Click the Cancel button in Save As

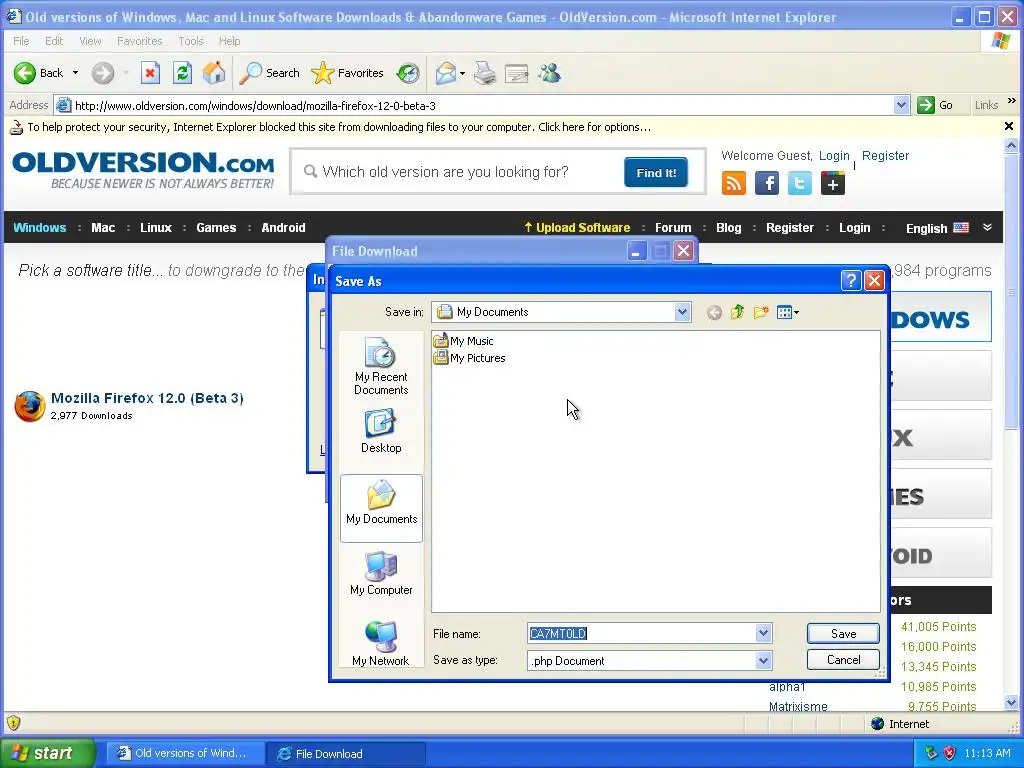pyautogui.click(x=843, y=660)
